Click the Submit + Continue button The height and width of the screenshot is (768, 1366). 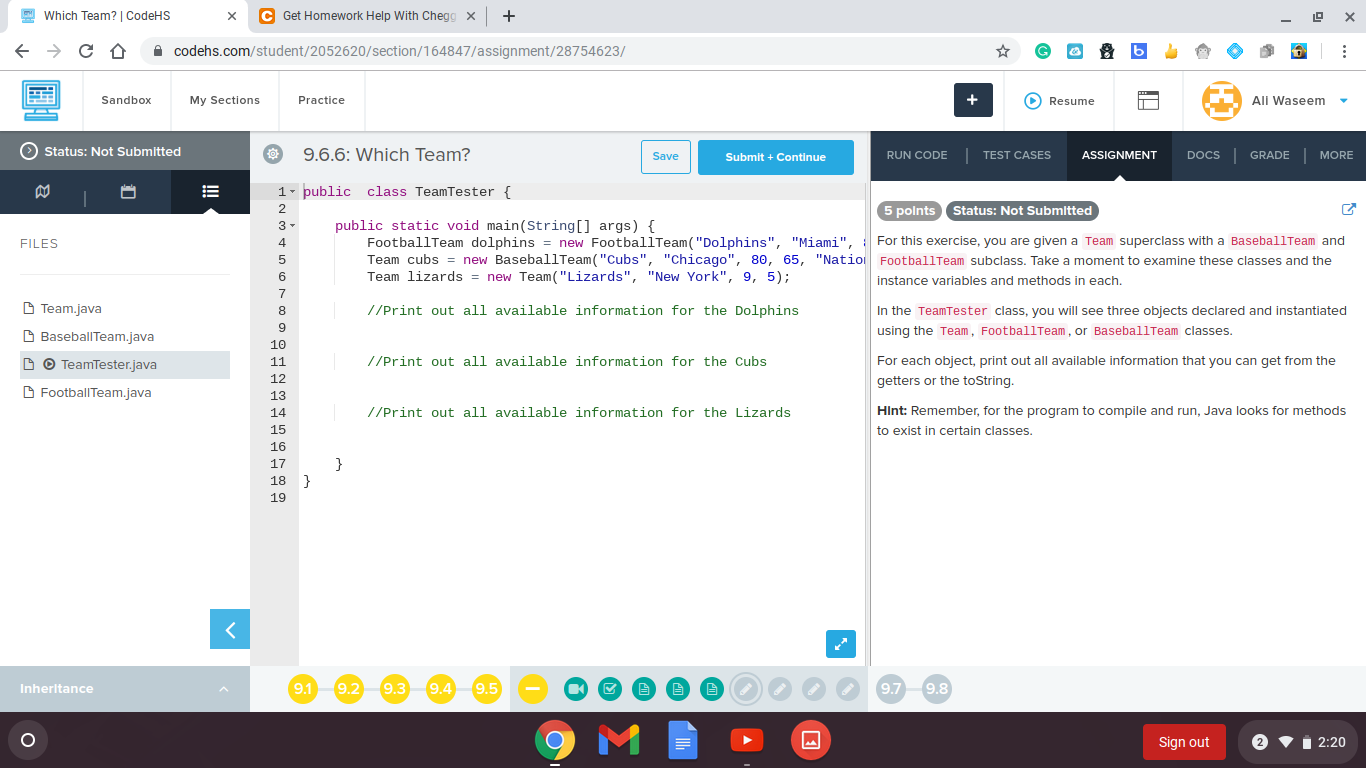coord(775,157)
